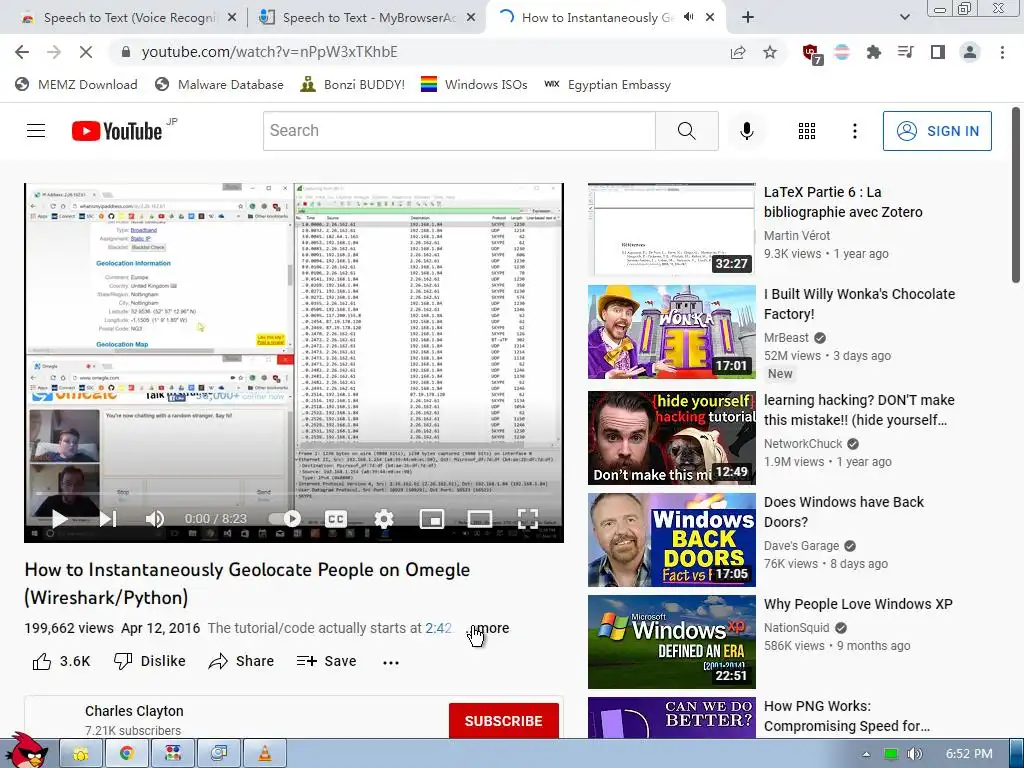Open the Chrome three-dot menu
Screen dimensions: 1024x768
1002,52
